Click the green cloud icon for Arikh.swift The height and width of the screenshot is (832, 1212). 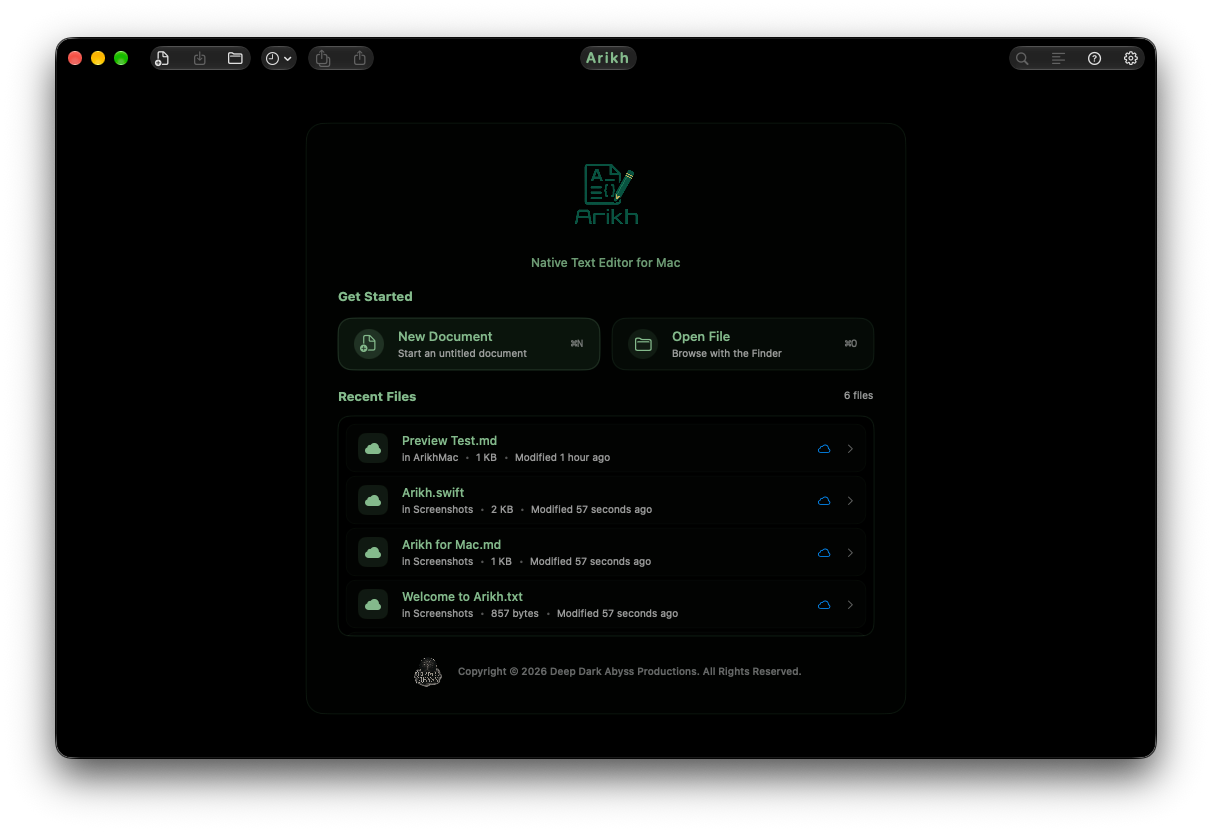(x=373, y=501)
